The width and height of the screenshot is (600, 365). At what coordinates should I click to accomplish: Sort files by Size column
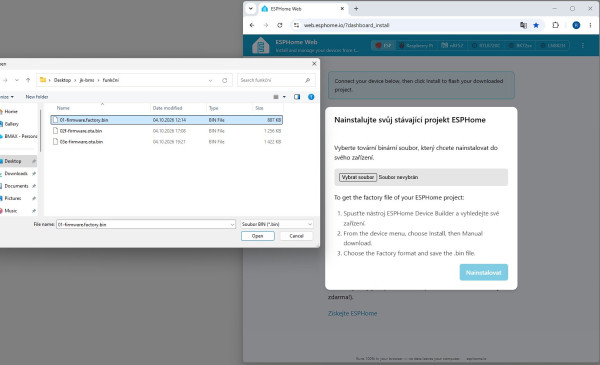click(259, 108)
